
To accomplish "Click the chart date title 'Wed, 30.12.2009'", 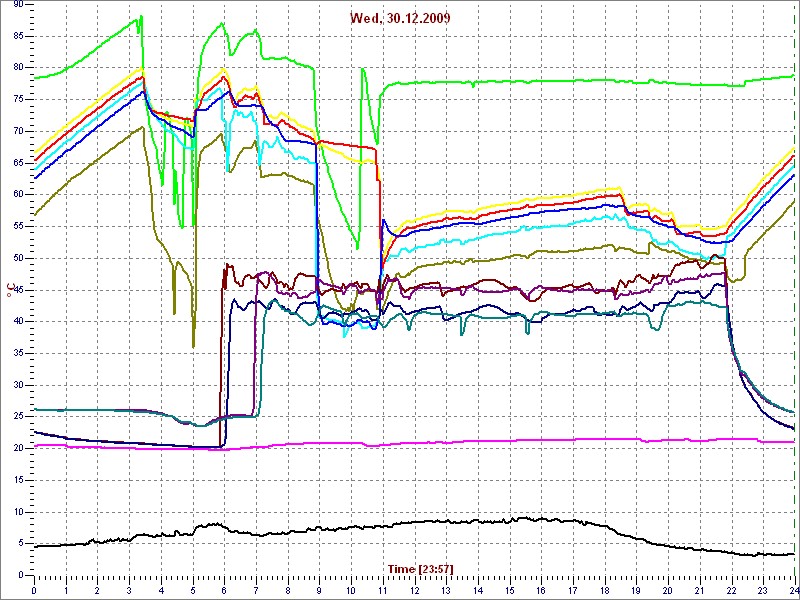I will click(400, 18).
